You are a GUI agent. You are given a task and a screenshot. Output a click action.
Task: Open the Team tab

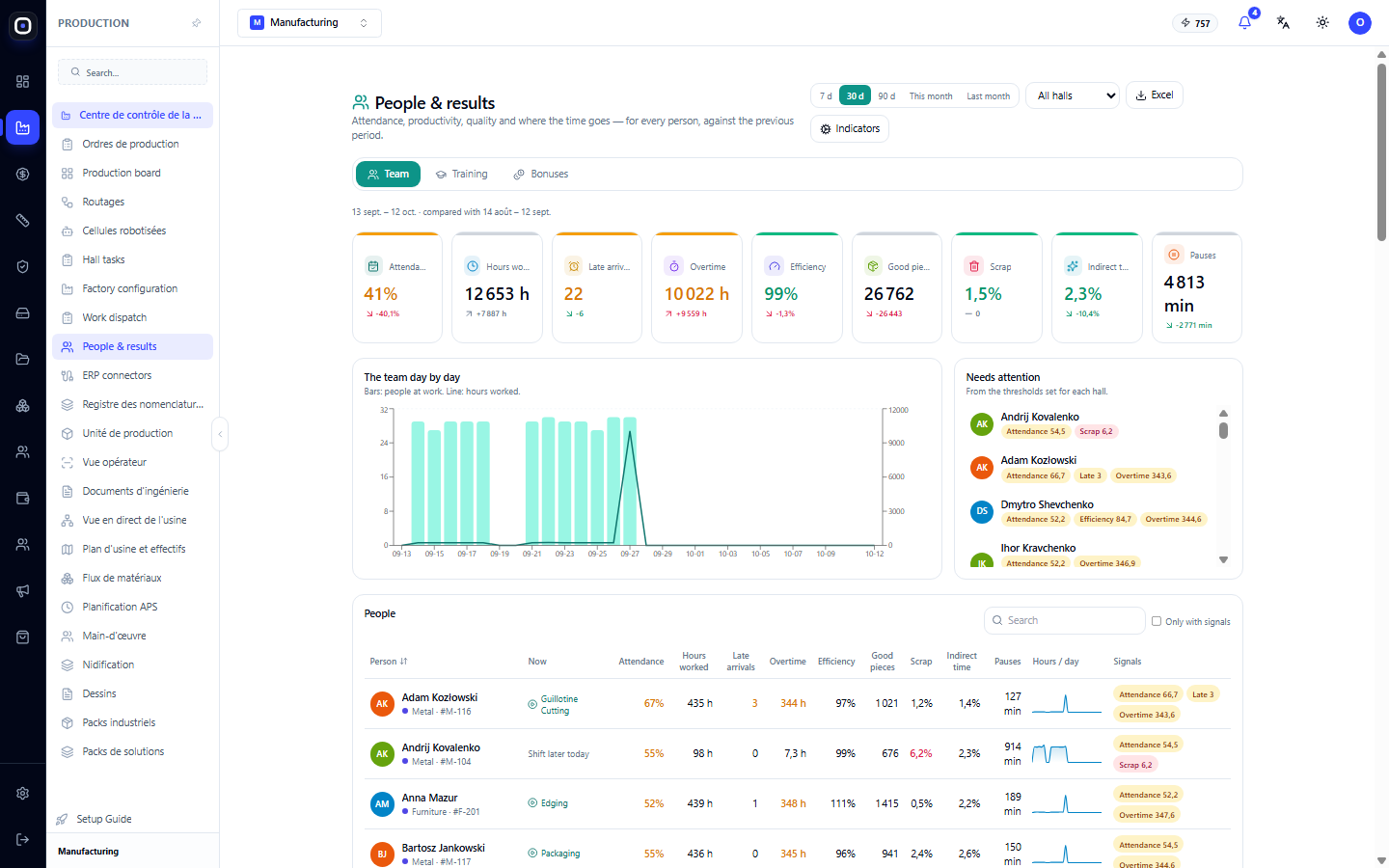pyautogui.click(x=388, y=175)
